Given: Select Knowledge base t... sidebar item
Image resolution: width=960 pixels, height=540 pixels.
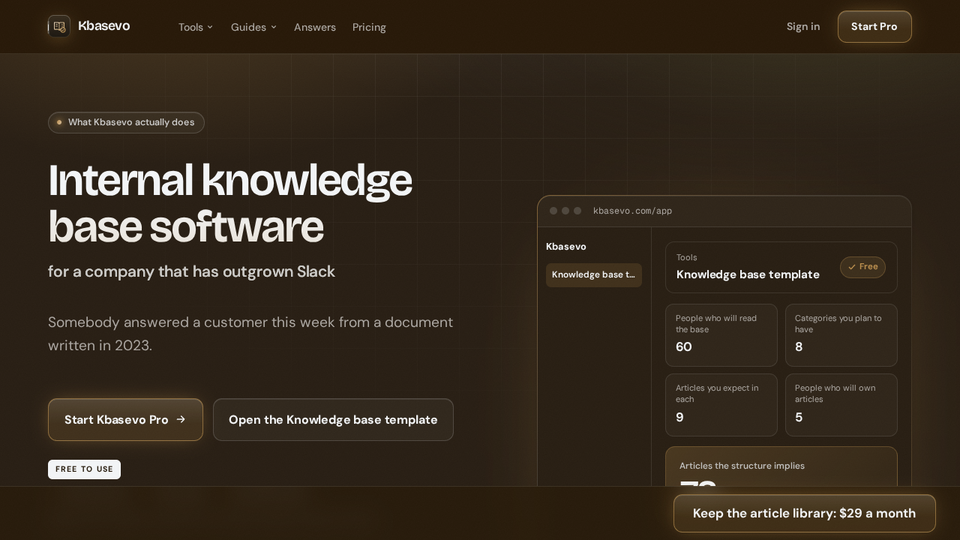Looking at the screenshot, I should tap(593, 275).
